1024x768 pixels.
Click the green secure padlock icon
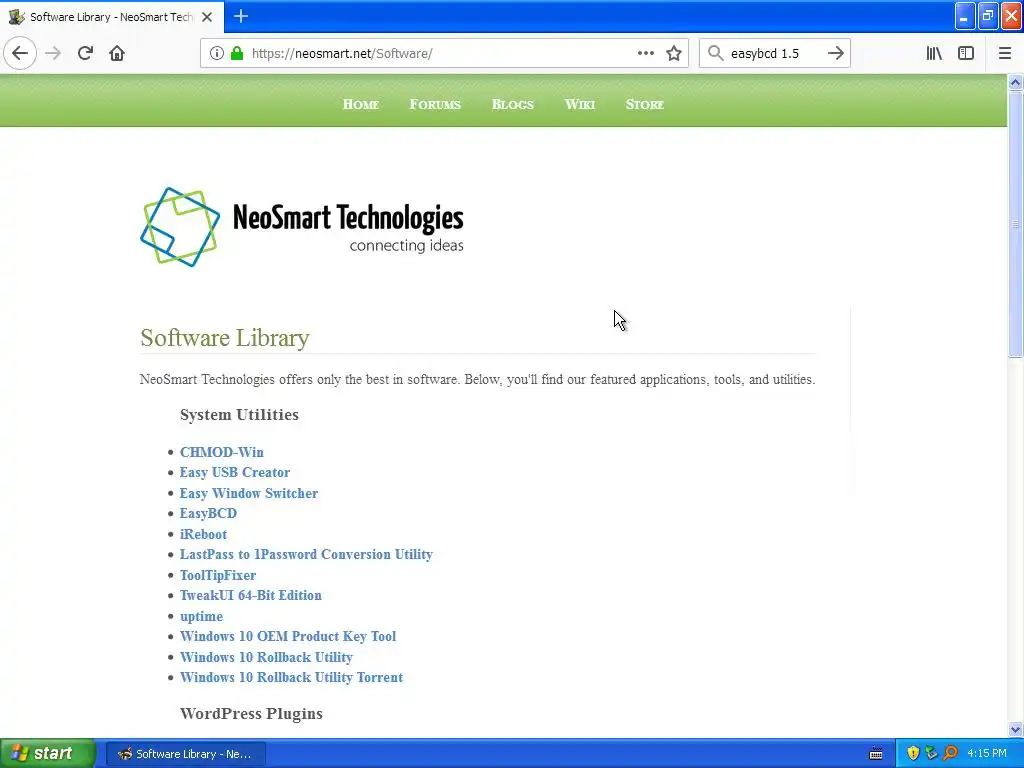237,54
